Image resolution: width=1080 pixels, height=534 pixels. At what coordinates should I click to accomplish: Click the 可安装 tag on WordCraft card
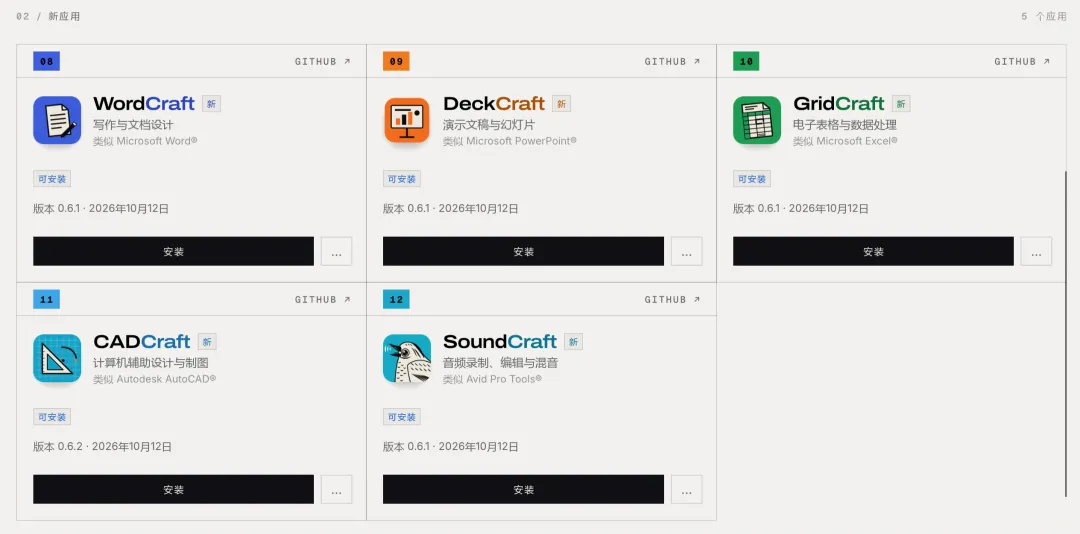[52, 179]
